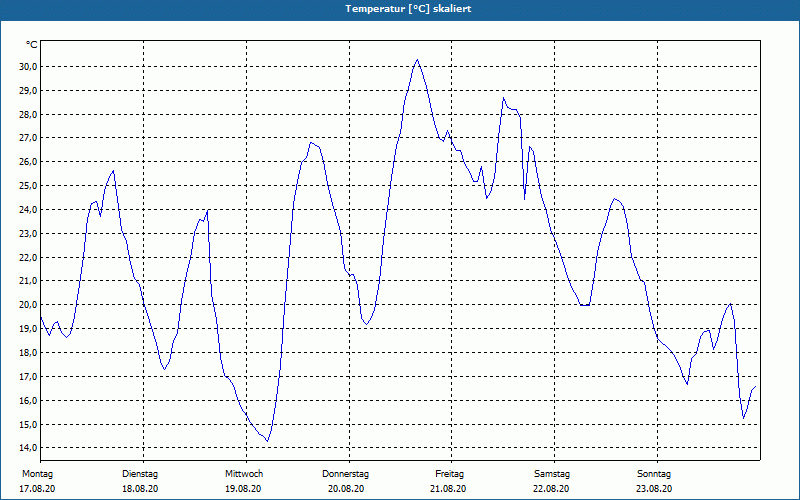Select the 21,0 y-axis value
This screenshot has width=800, height=500.
coord(28,281)
